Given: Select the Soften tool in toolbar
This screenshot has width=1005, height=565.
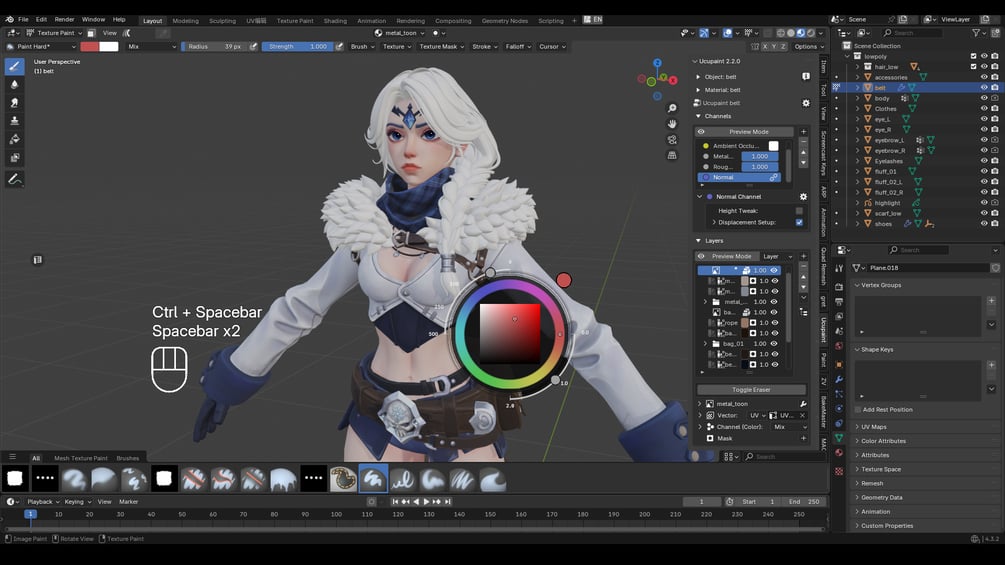Looking at the screenshot, I should tap(15, 84).
